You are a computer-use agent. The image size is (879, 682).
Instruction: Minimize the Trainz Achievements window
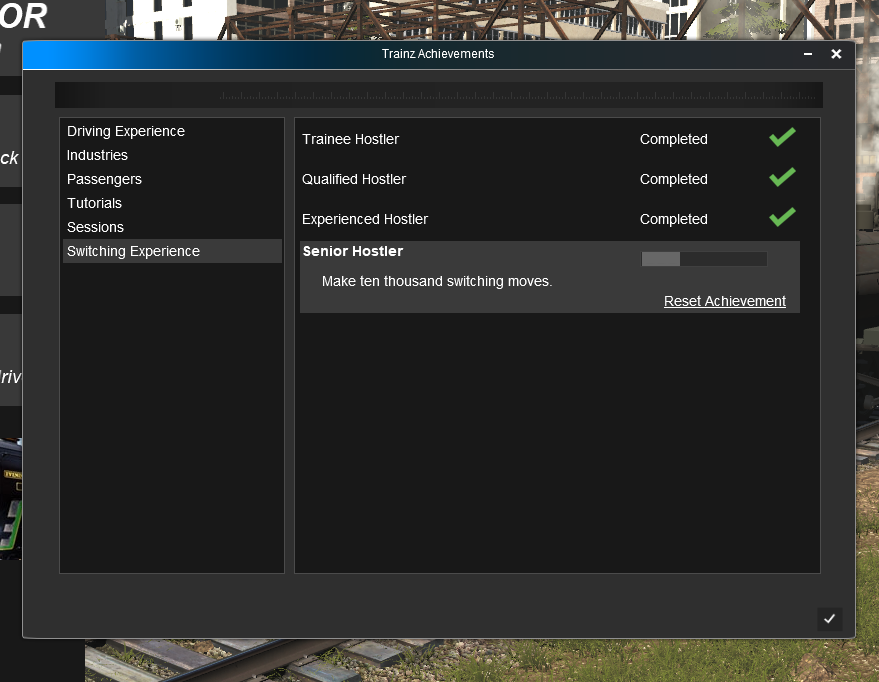808,54
